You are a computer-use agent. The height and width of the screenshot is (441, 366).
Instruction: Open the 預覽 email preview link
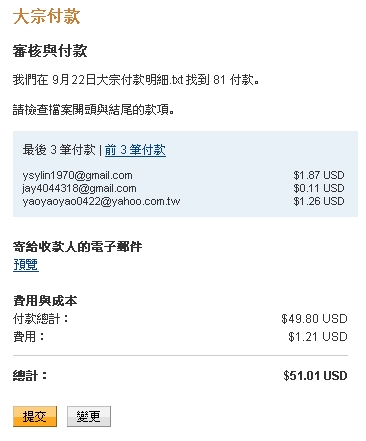(26, 265)
